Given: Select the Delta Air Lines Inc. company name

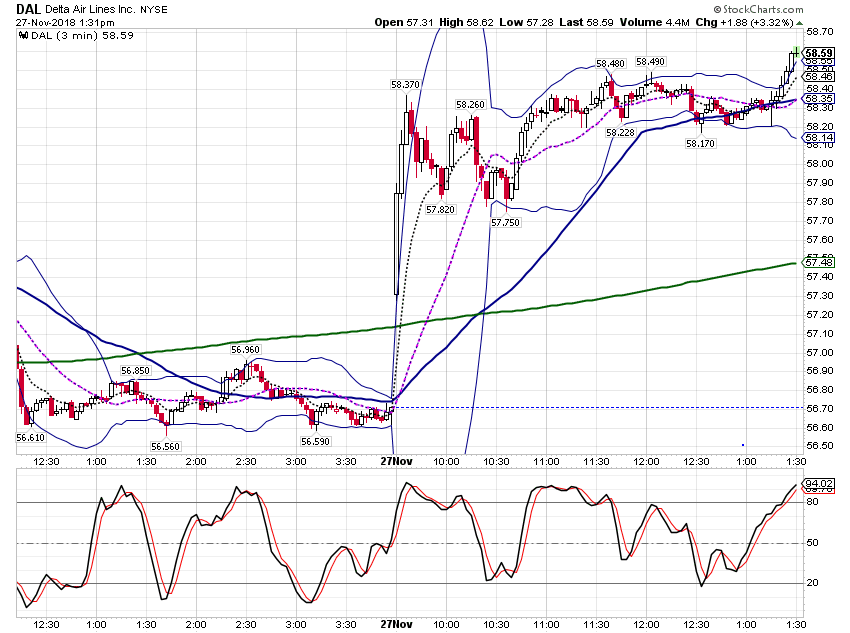Looking at the screenshot, I should pos(91,10).
